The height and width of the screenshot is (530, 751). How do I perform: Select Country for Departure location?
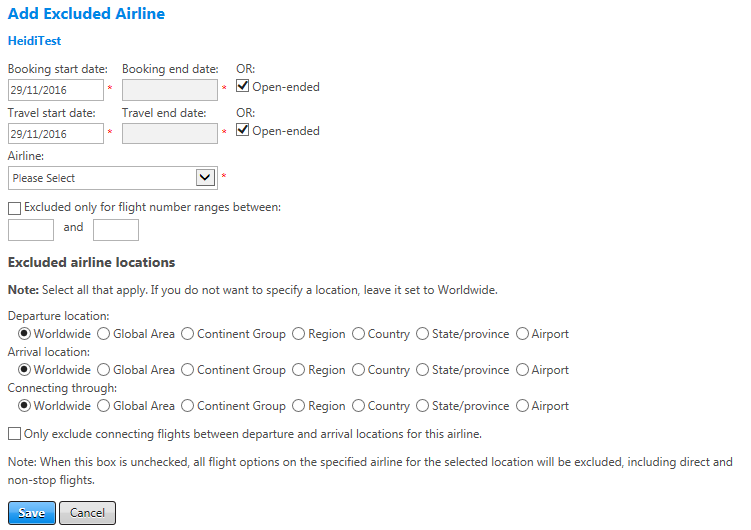click(x=358, y=334)
